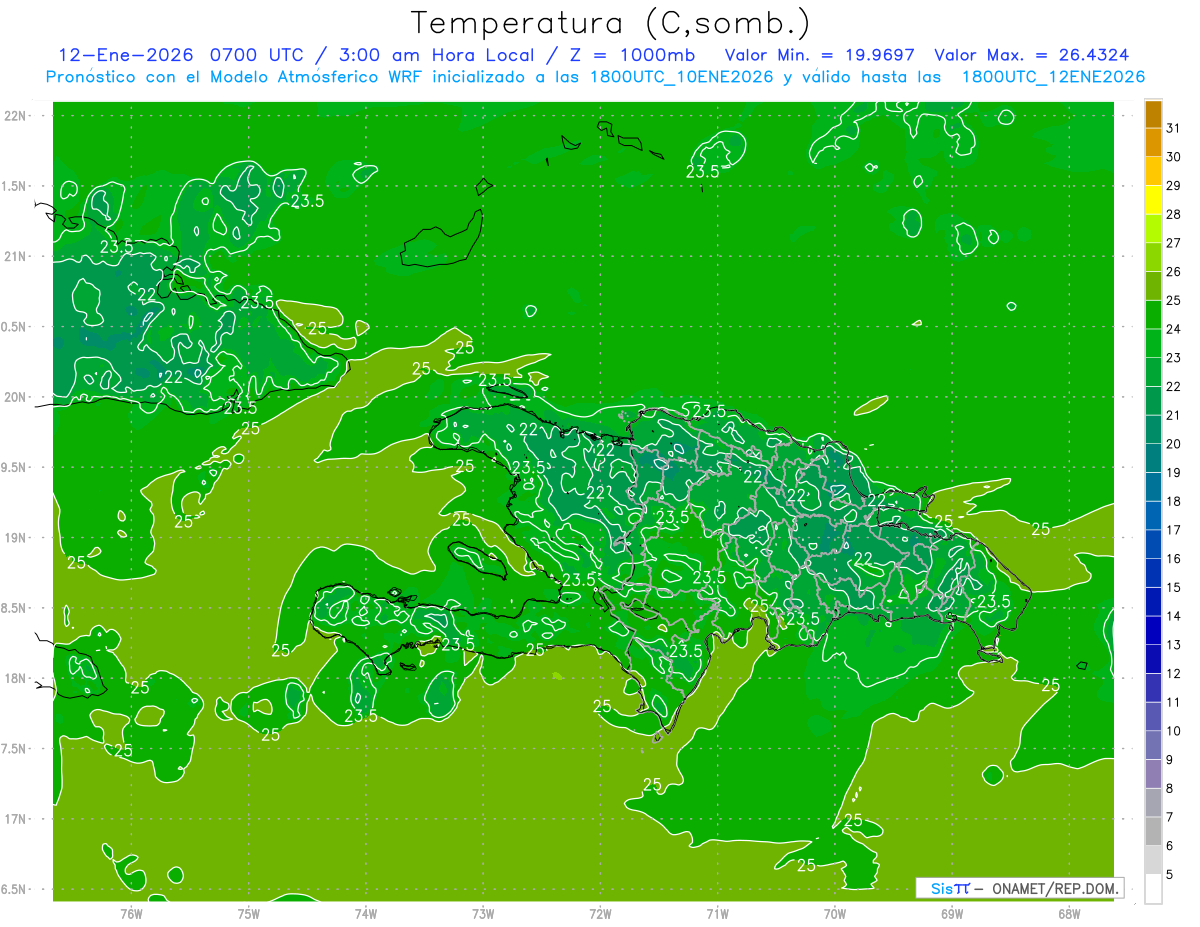Click the green 24–25 legend color band
Screen dimensions: 1200x927
[1153, 315]
